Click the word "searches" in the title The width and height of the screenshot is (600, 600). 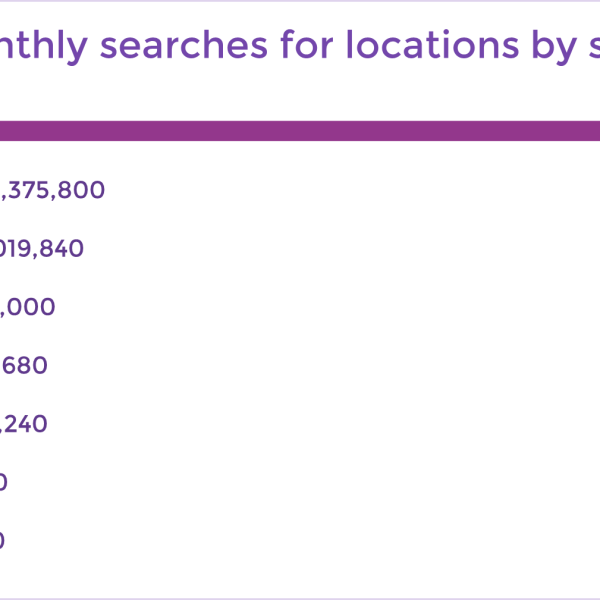tap(184, 46)
